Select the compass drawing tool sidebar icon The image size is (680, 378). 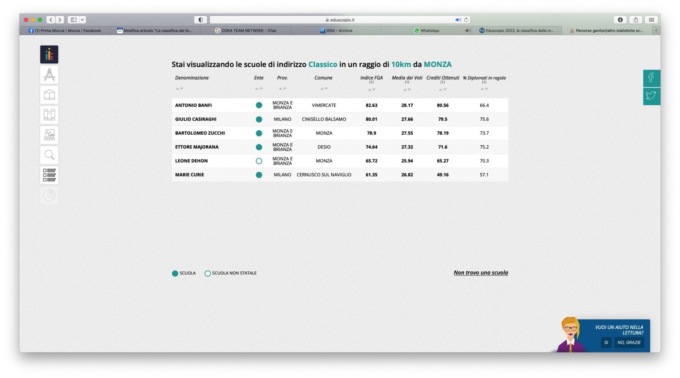pos(49,75)
